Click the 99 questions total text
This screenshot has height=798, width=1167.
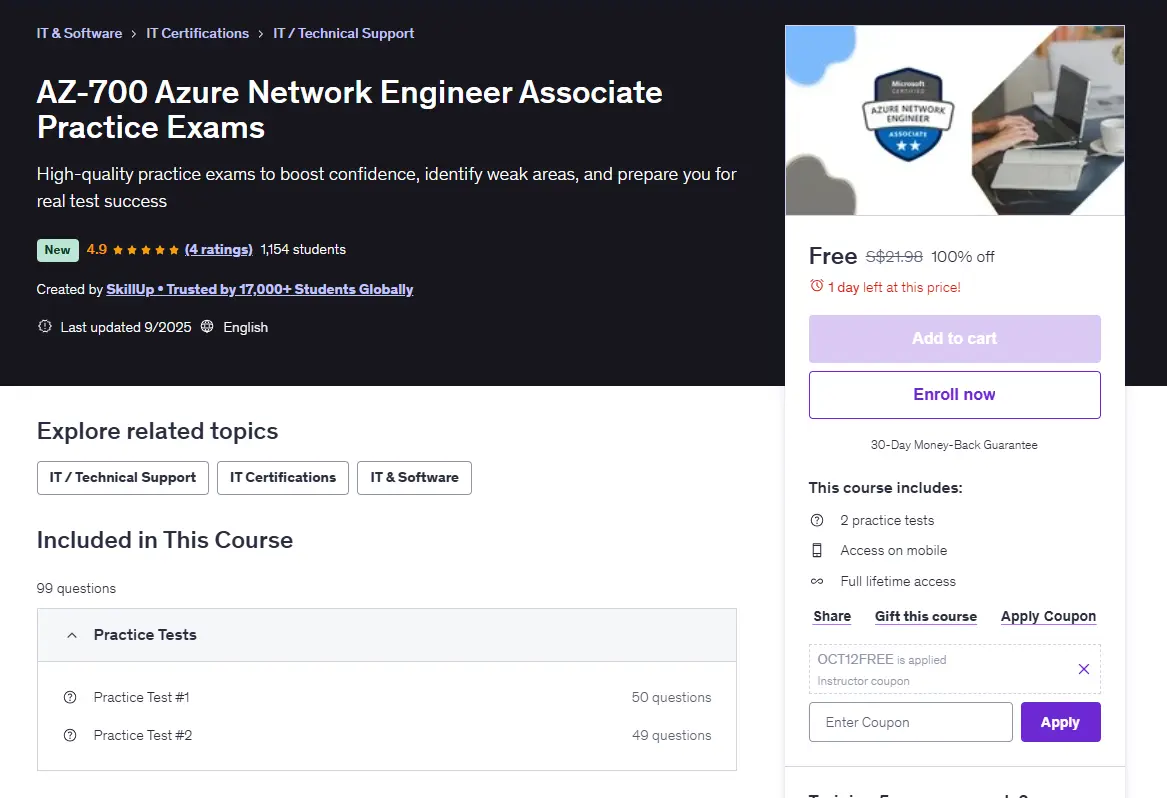click(x=76, y=588)
